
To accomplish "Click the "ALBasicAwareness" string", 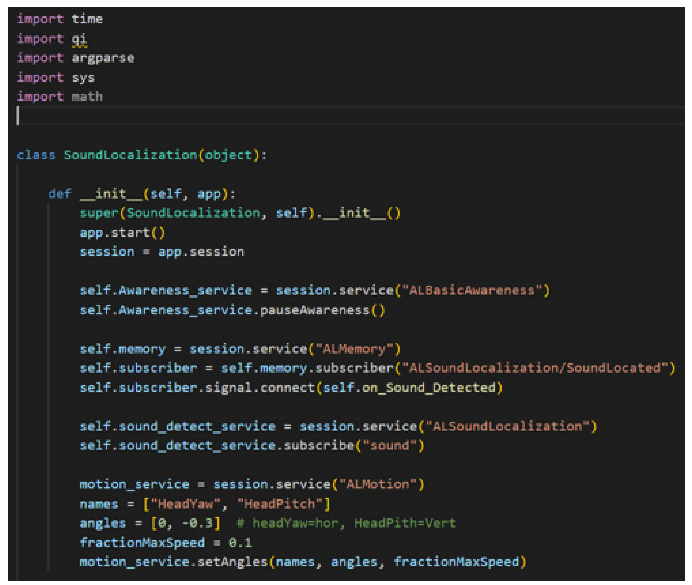I will pyautogui.click(x=472, y=290).
